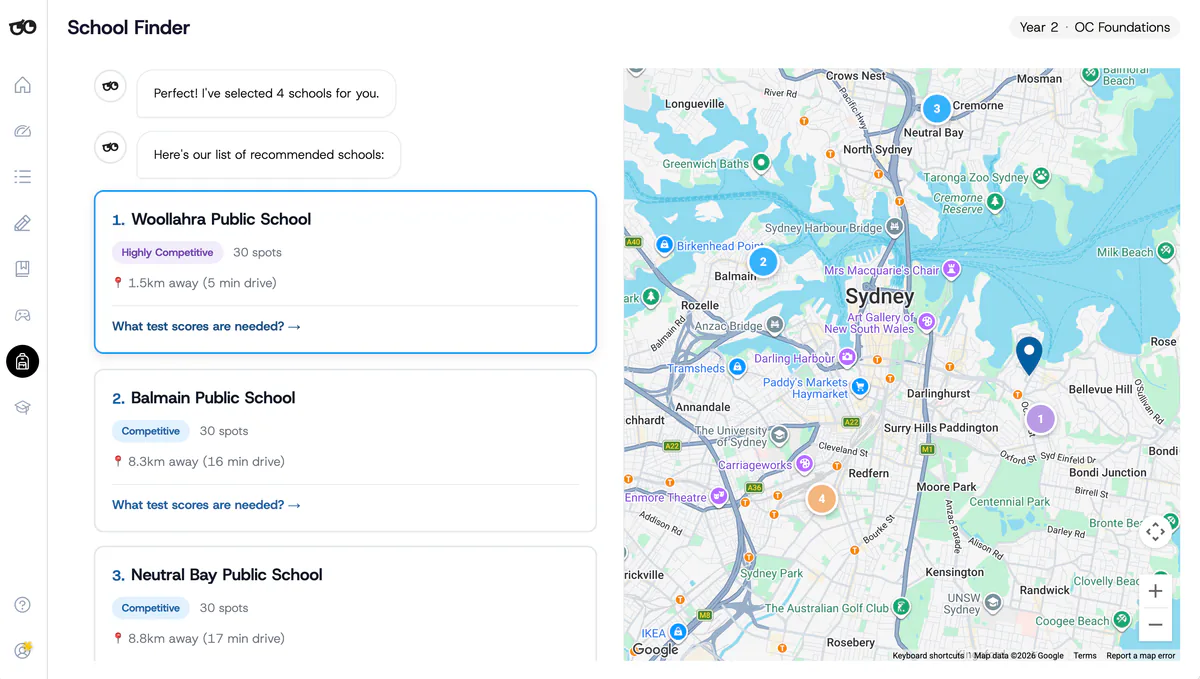Zoom out the map with minus button

tap(1155, 625)
